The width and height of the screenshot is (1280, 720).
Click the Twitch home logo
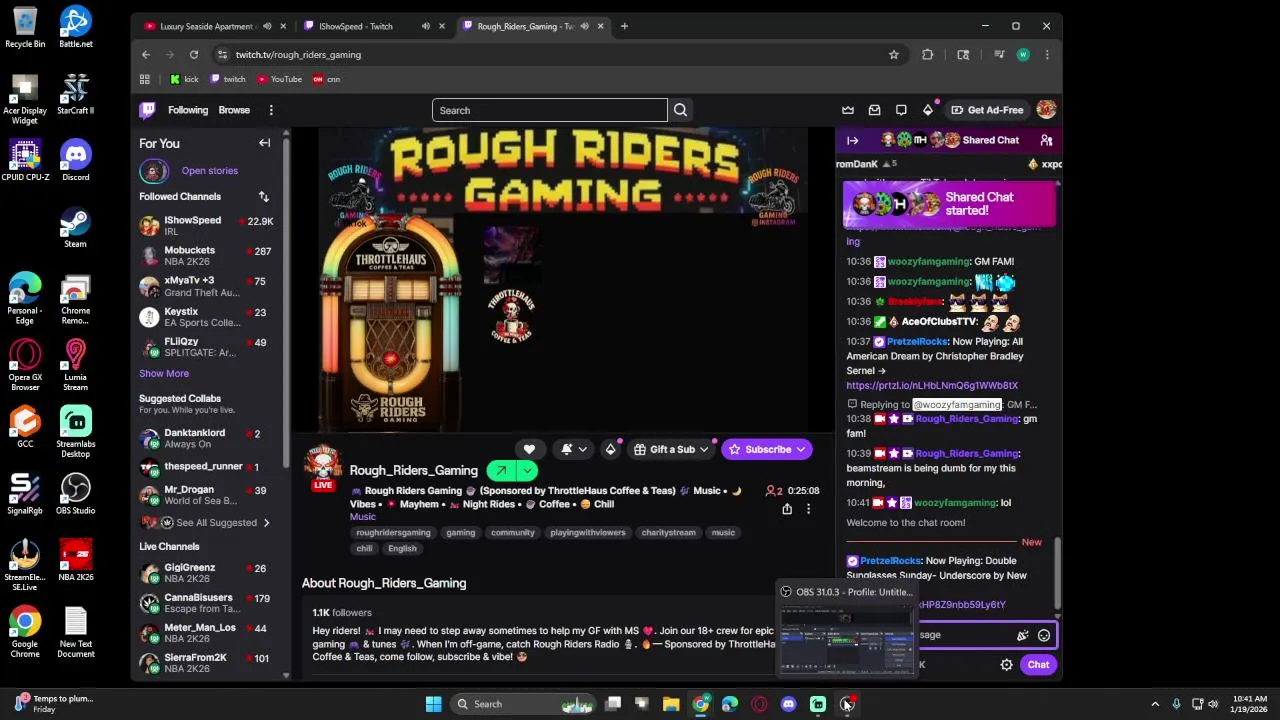click(x=147, y=110)
